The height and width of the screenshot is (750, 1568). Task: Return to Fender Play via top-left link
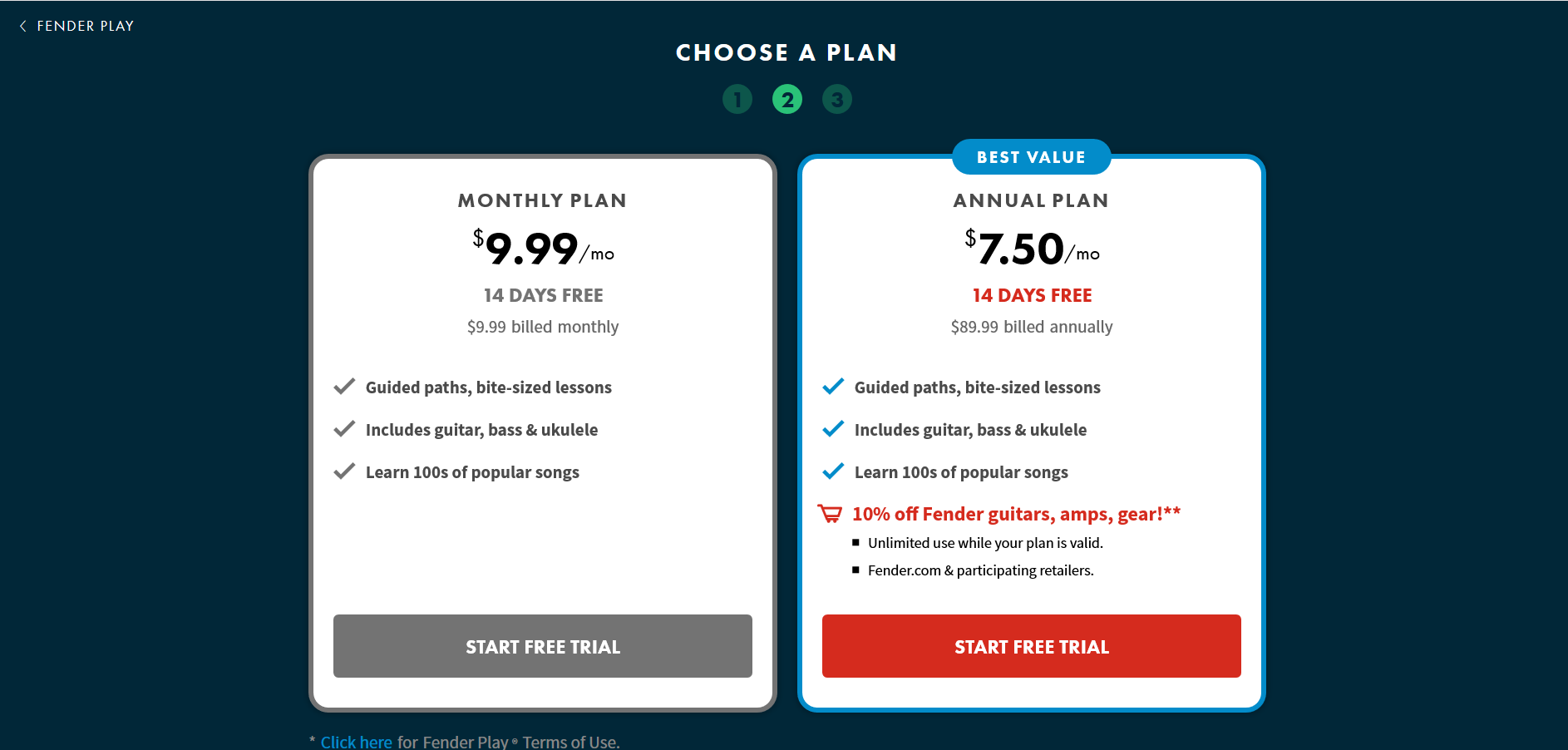[85, 26]
